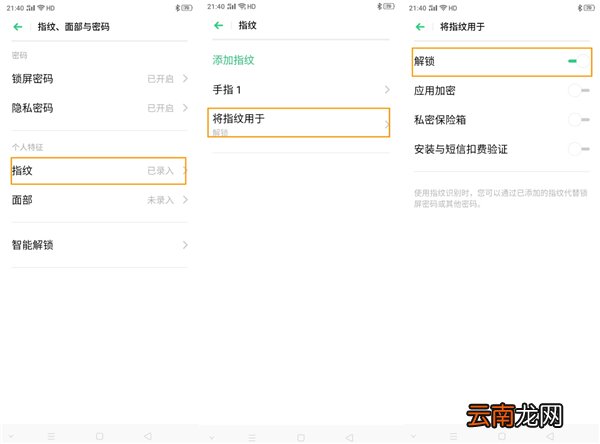Tap the chevron on the 指纹 row
600x444 pixels.
(x=184, y=171)
